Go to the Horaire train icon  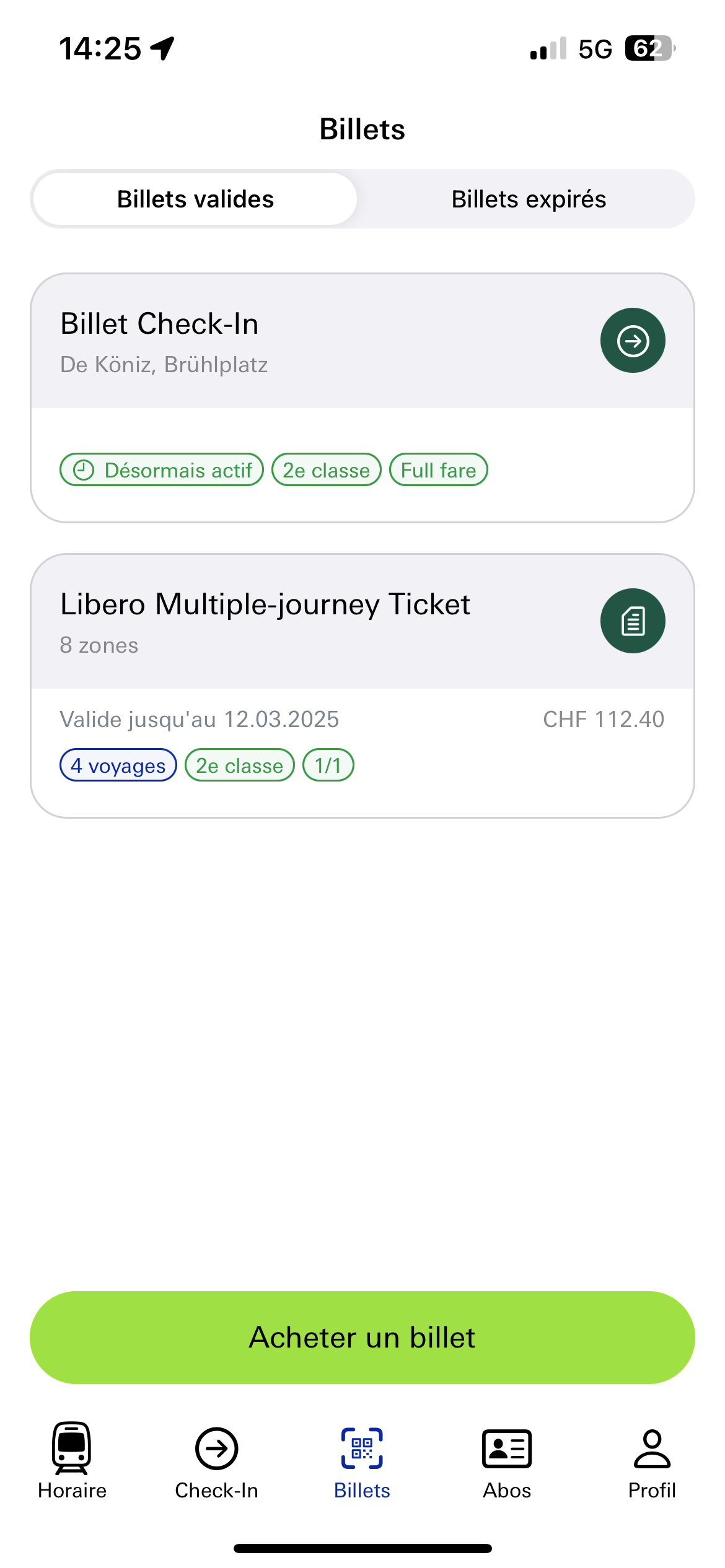tap(72, 1448)
